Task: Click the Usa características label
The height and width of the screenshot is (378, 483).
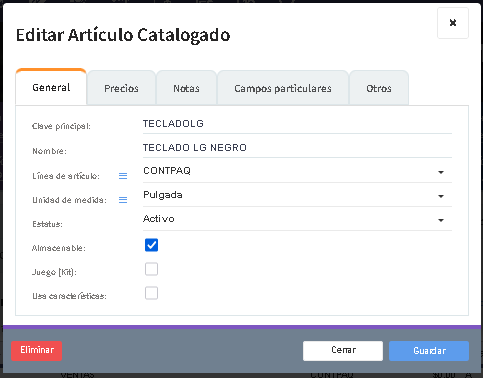Action: (x=69, y=296)
